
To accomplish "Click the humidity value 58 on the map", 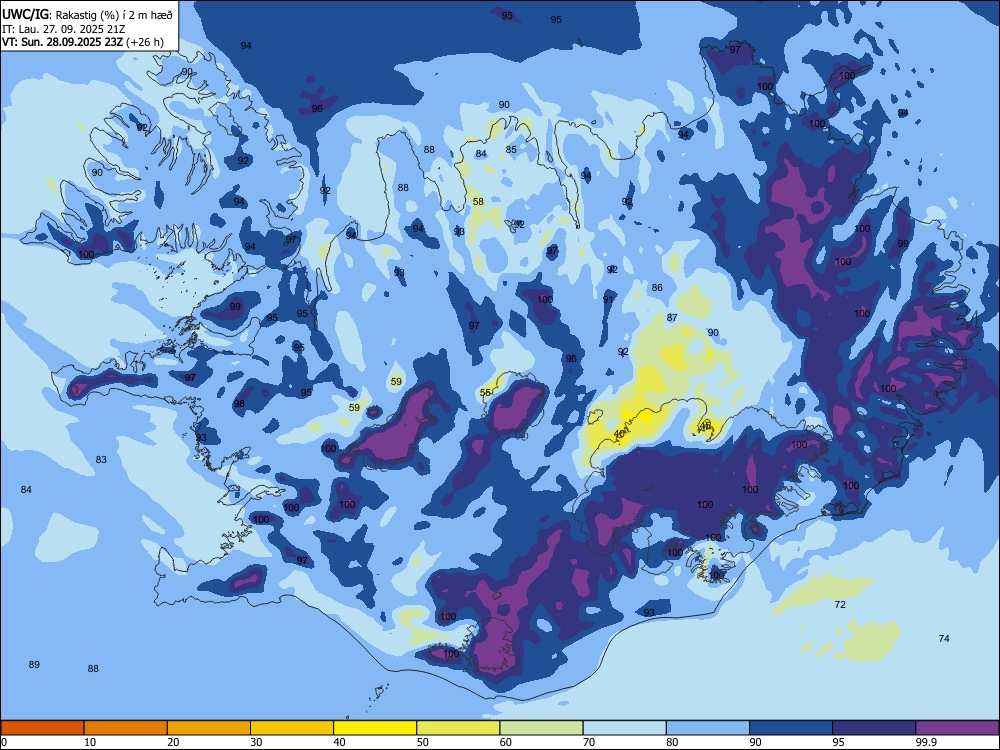I will [x=478, y=202].
